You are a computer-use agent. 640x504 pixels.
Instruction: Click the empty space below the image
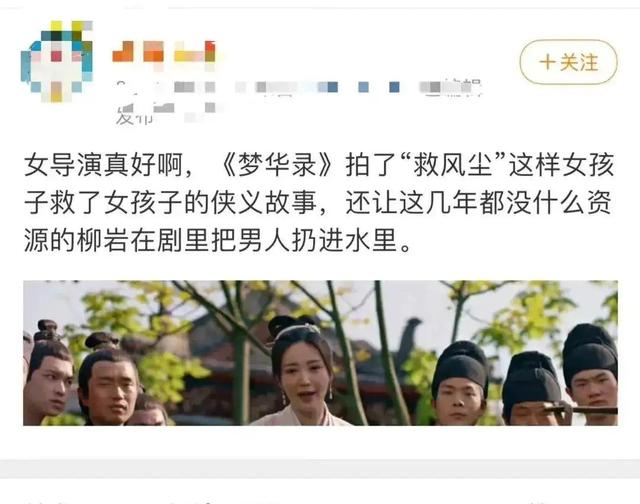pos(320,442)
